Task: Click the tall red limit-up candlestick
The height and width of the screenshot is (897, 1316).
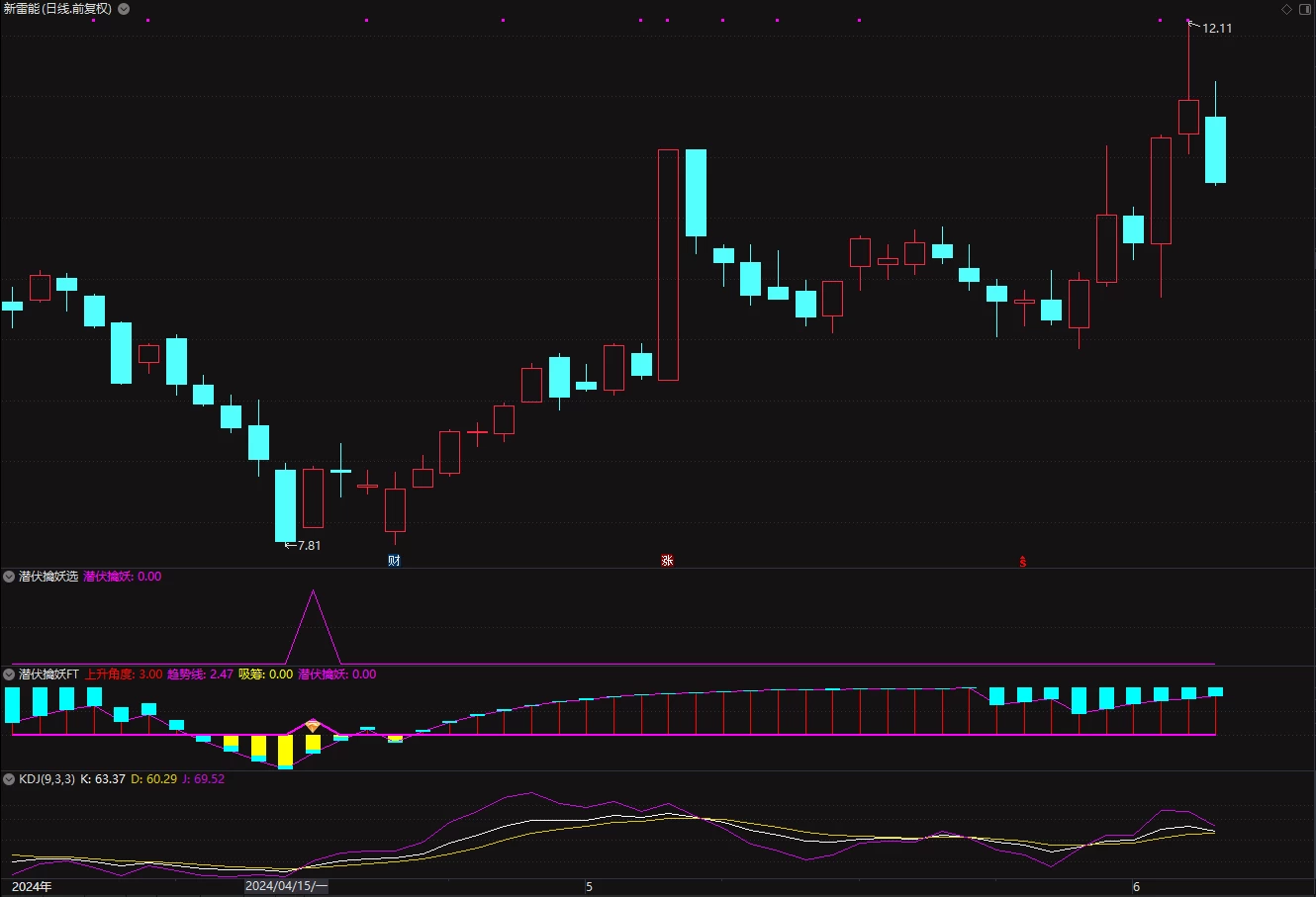Action: click(x=668, y=265)
